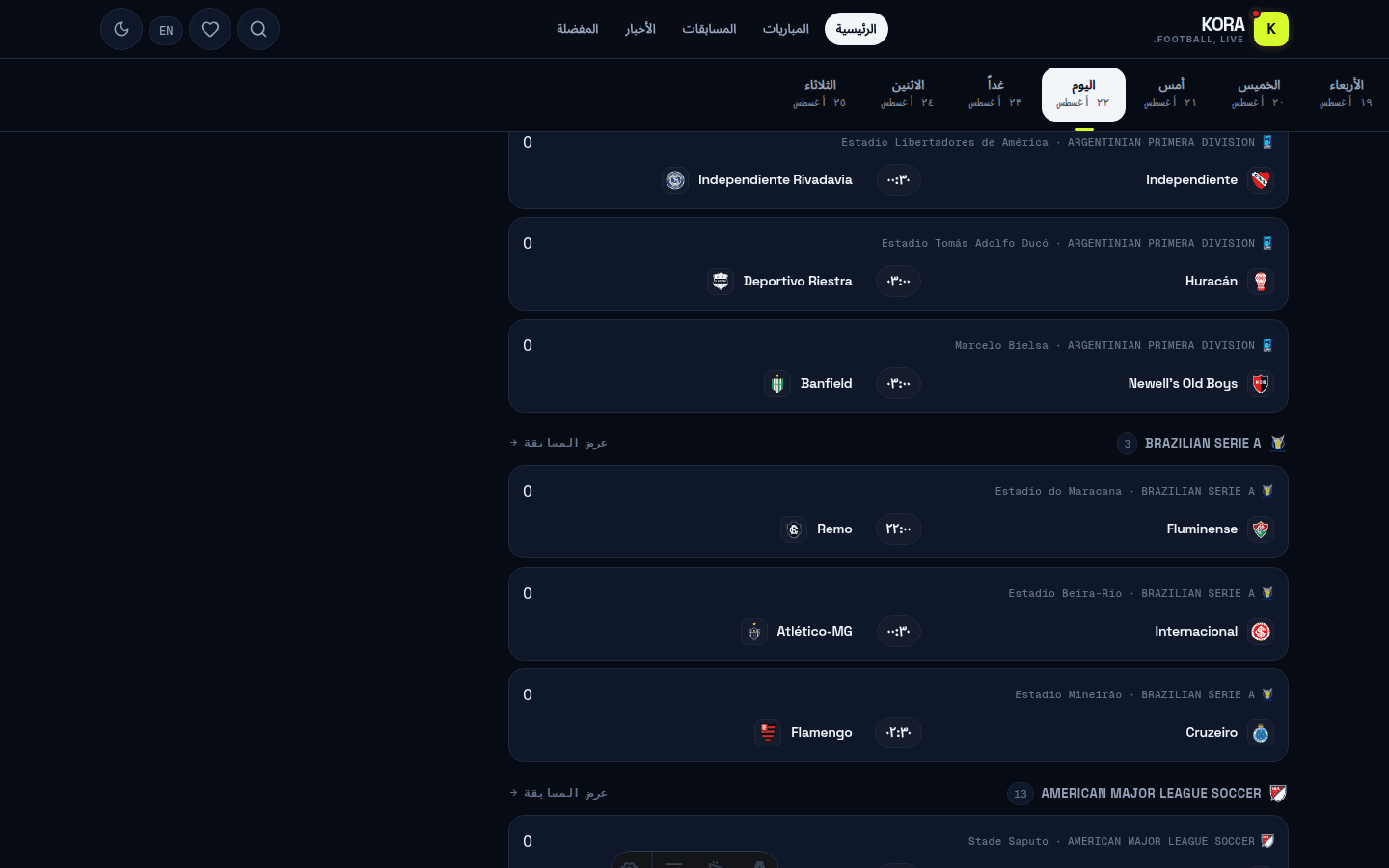The height and width of the screenshot is (868, 1389).
Task: Click the Newell's Old Boys crest
Action: tap(1261, 384)
